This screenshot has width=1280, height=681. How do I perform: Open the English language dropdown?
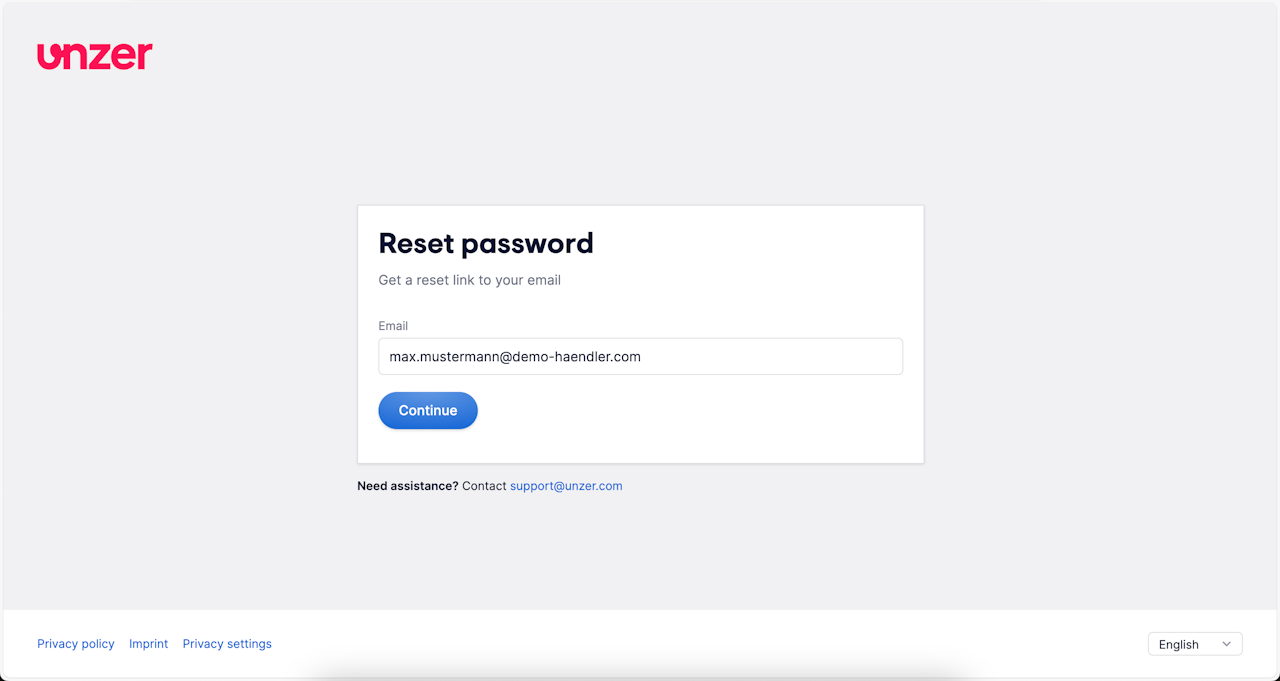(1194, 644)
